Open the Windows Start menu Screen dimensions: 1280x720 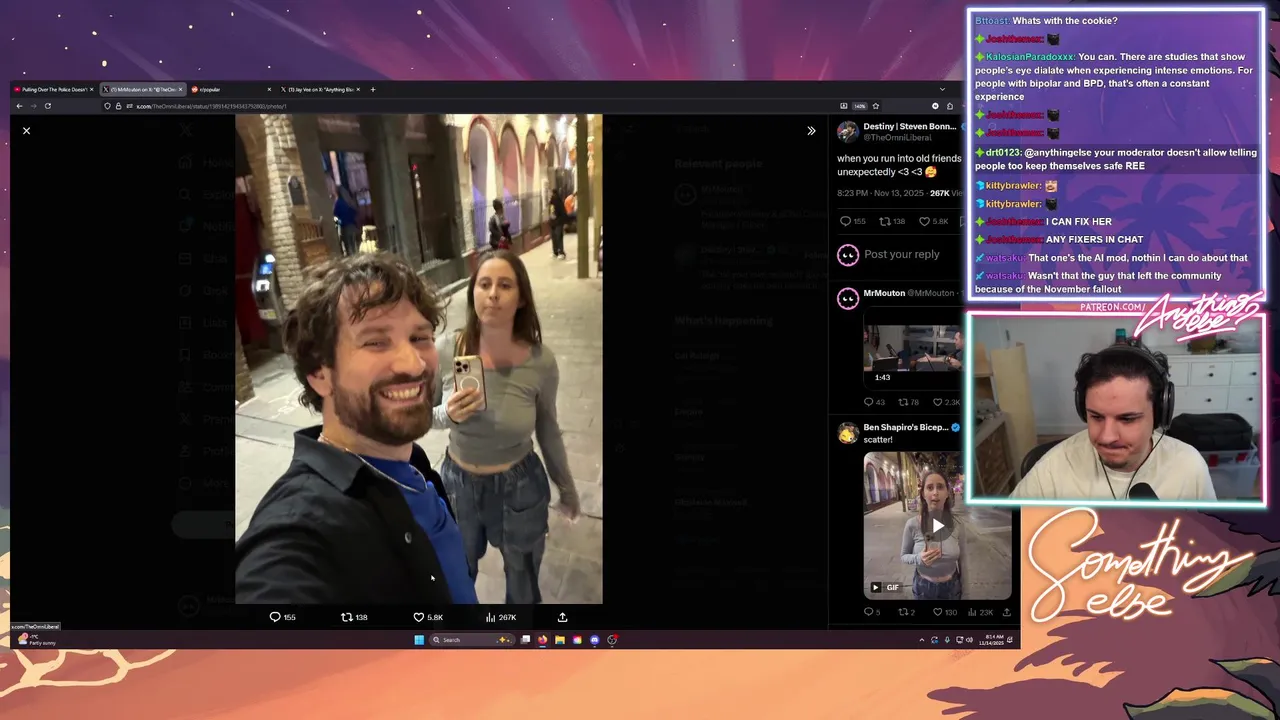click(x=419, y=640)
